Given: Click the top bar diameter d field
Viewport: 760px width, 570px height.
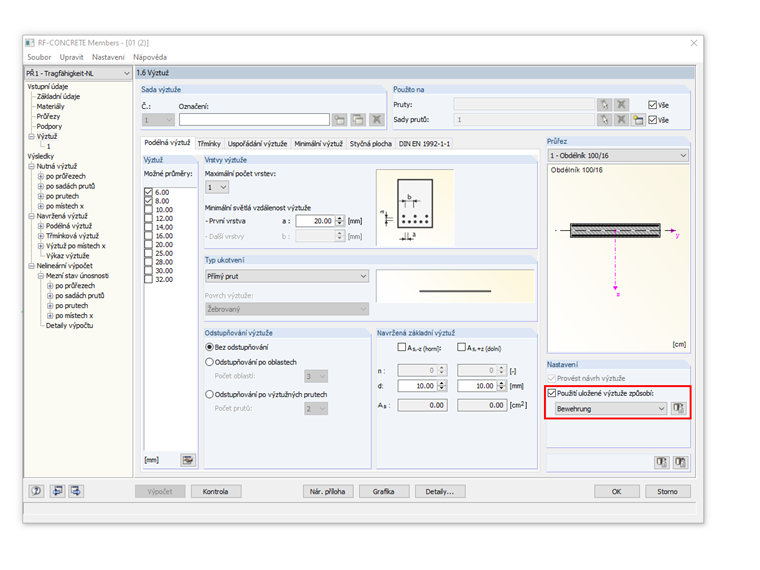Looking at the screenshot, I should 417,386.
